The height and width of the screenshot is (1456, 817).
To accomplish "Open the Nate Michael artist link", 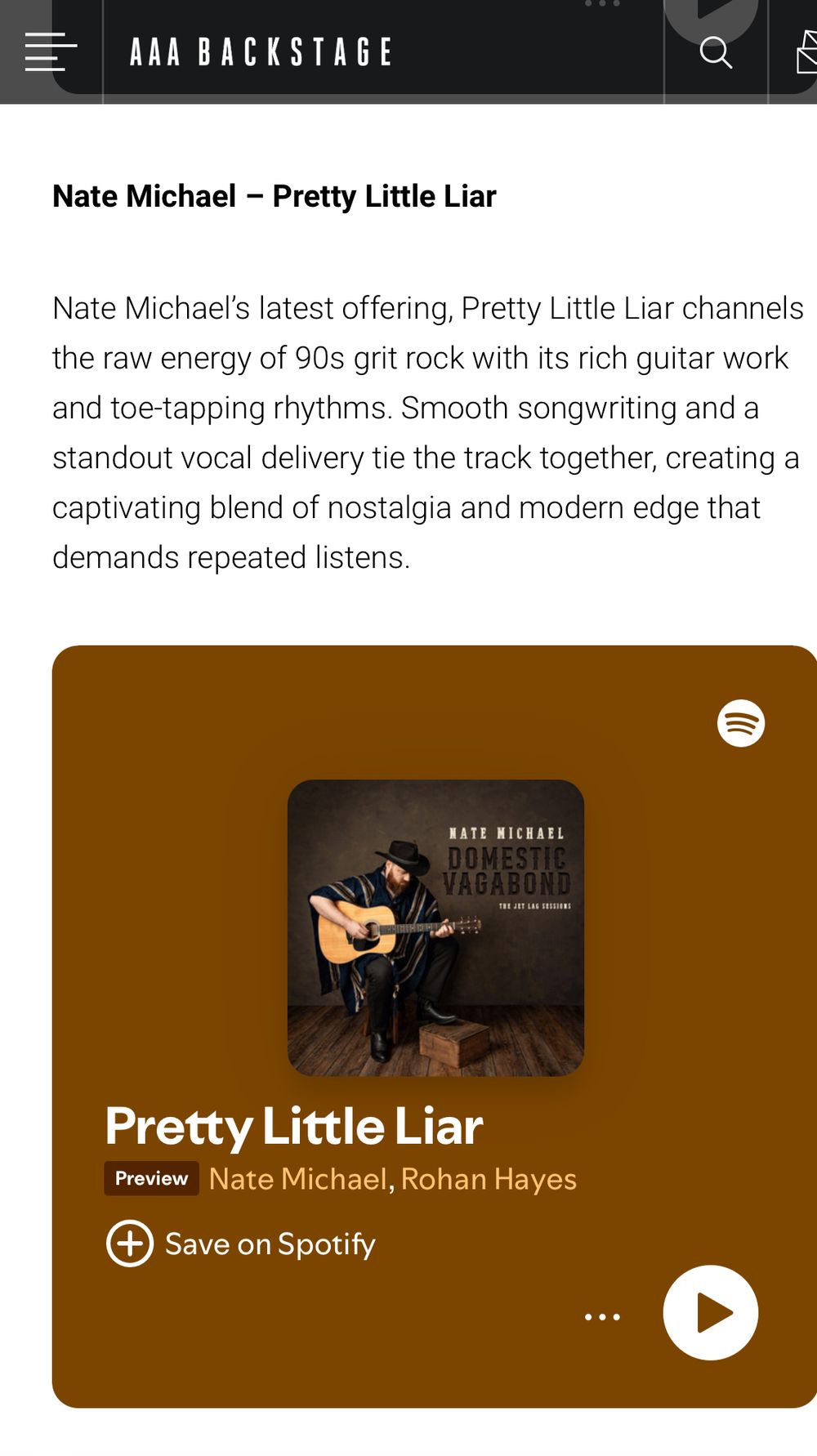I will [297, 1179].
